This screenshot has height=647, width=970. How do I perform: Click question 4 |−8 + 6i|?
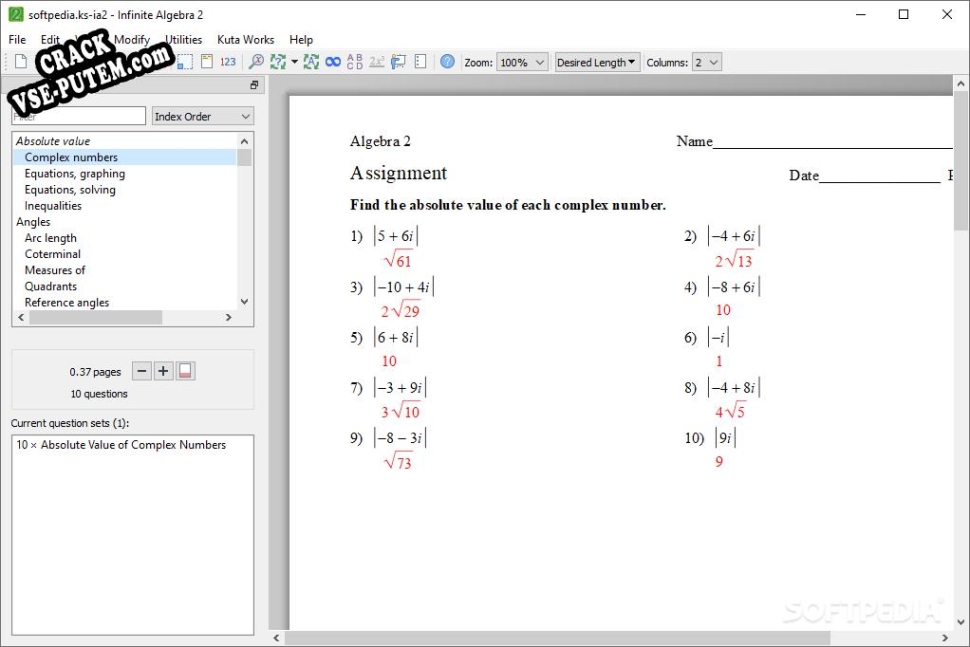pyautogui.click(x=734, y=287)
